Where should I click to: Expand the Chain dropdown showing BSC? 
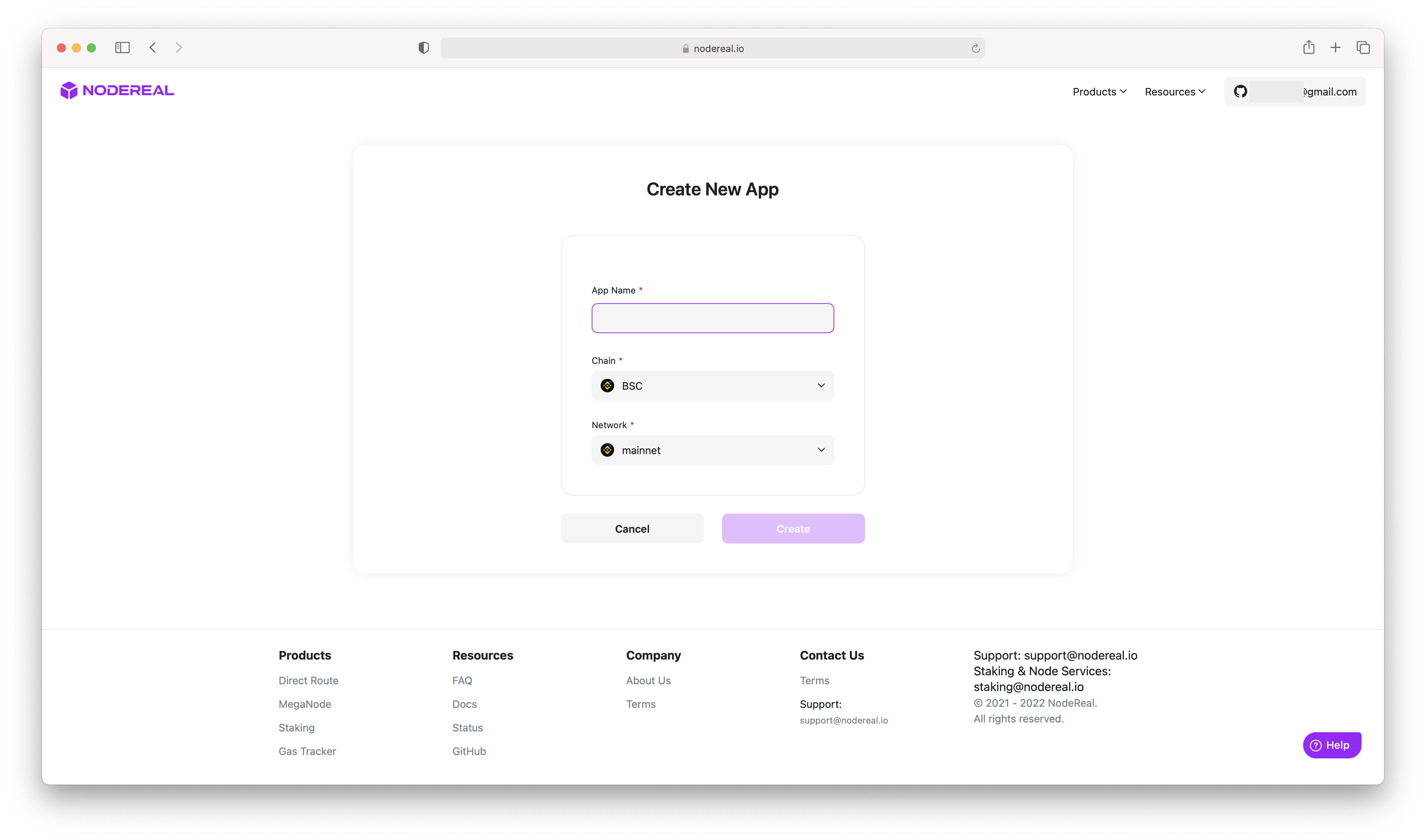pyautogui.click(x=712, y=386)
